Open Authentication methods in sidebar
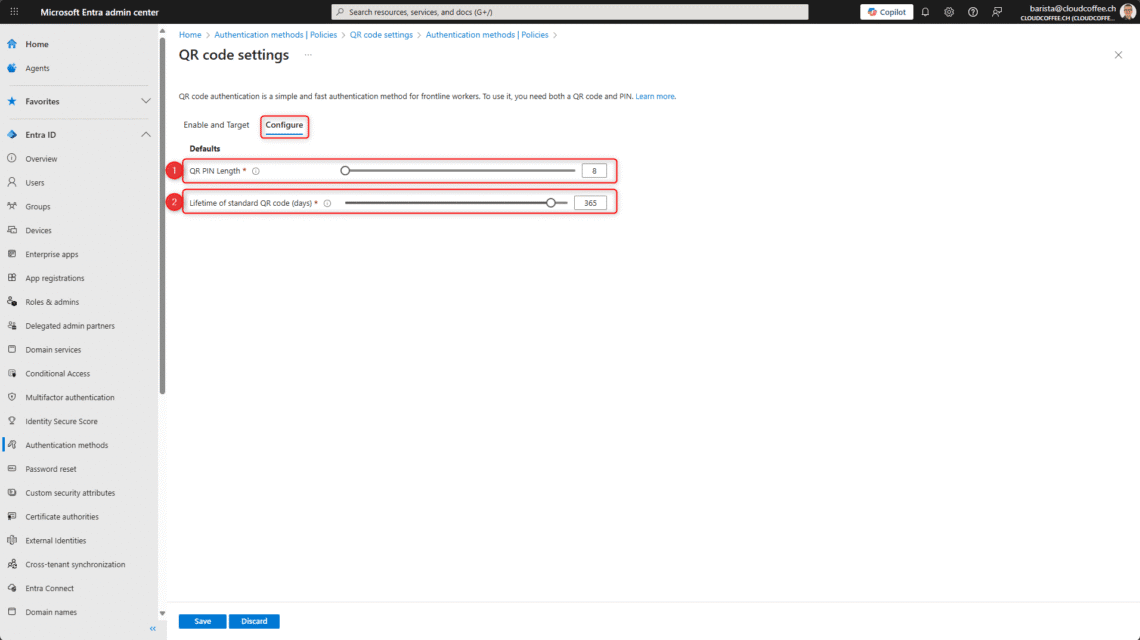Screen dimensions: 1140x640 67,445
